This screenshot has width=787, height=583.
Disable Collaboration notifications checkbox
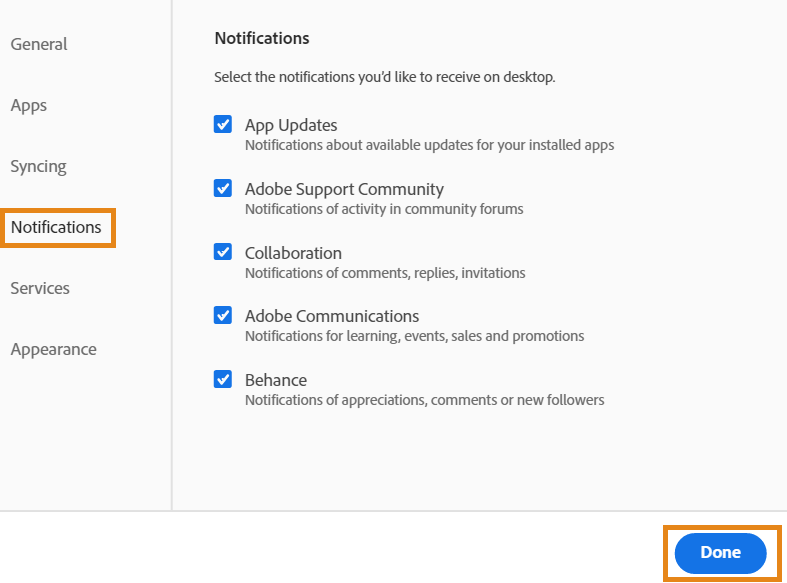[223, 252]
